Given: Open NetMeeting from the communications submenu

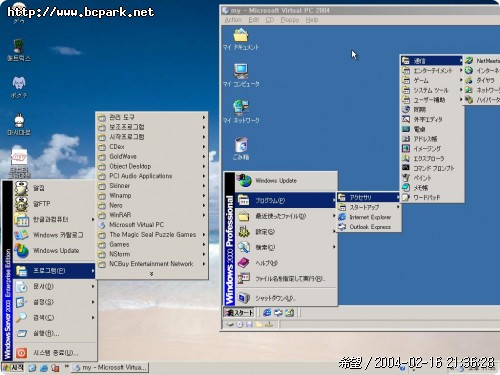Looking at the screenshot, I should coord(482,61).
